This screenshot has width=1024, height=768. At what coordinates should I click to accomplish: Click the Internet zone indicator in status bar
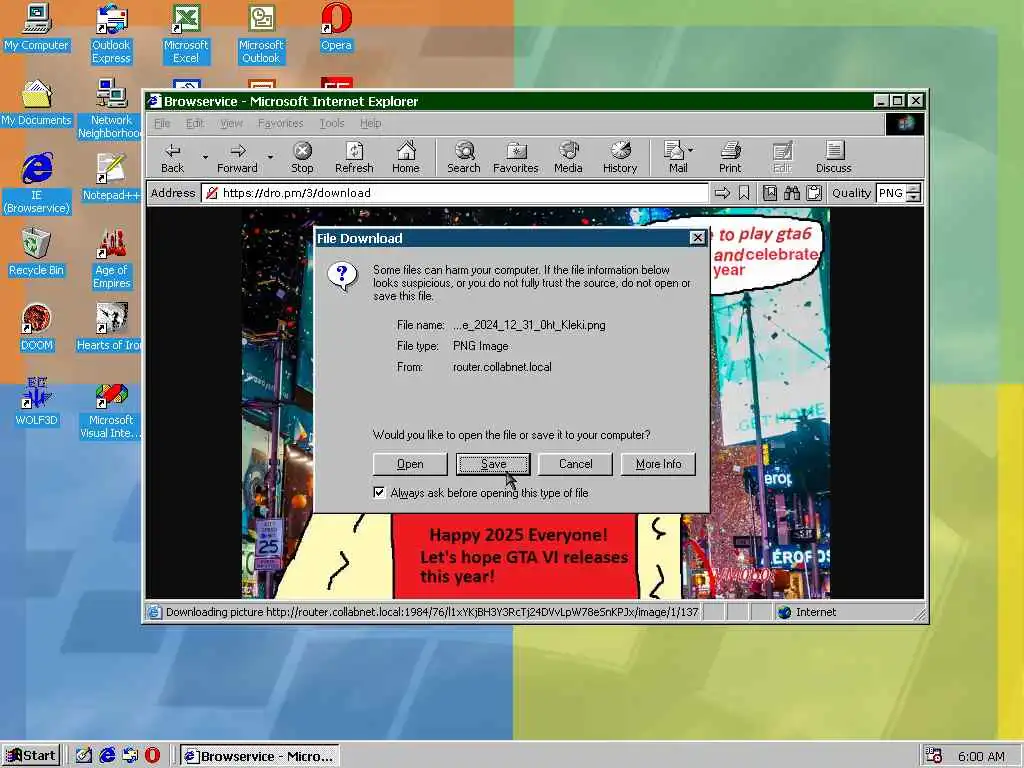807,612
